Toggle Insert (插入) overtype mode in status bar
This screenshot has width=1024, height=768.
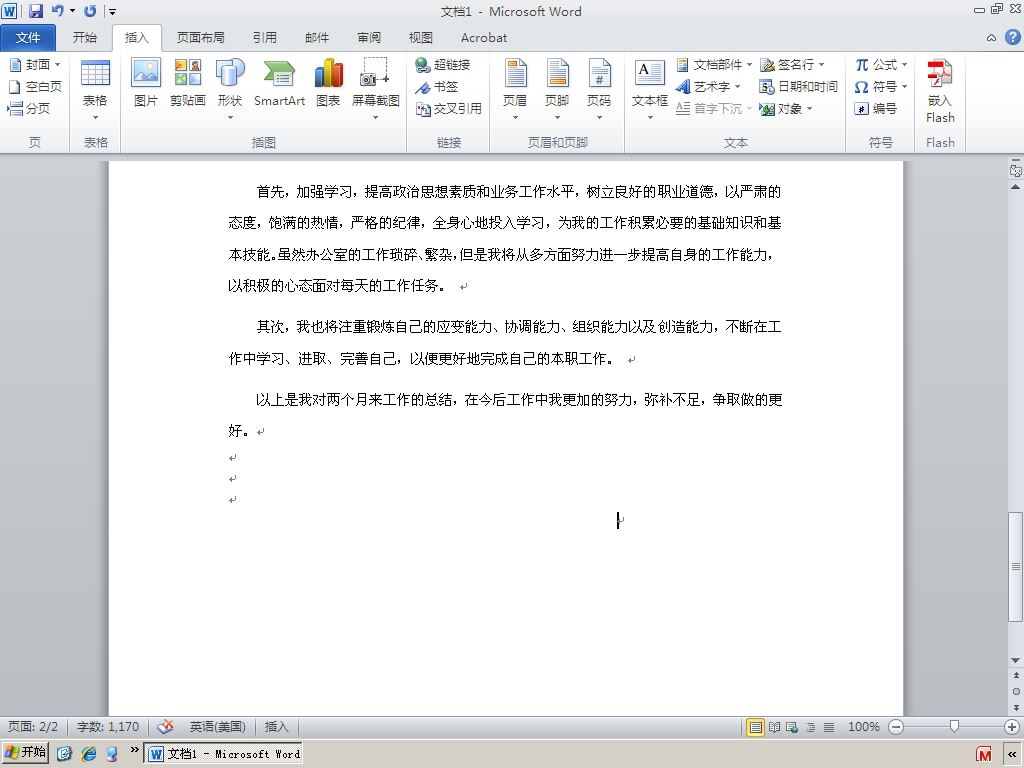click(276, 726)
